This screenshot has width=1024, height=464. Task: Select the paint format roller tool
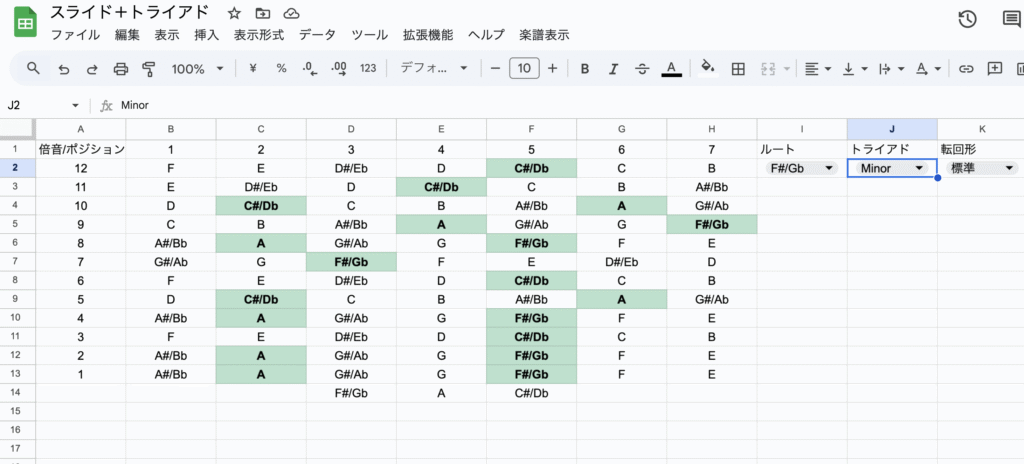point(150,69)
